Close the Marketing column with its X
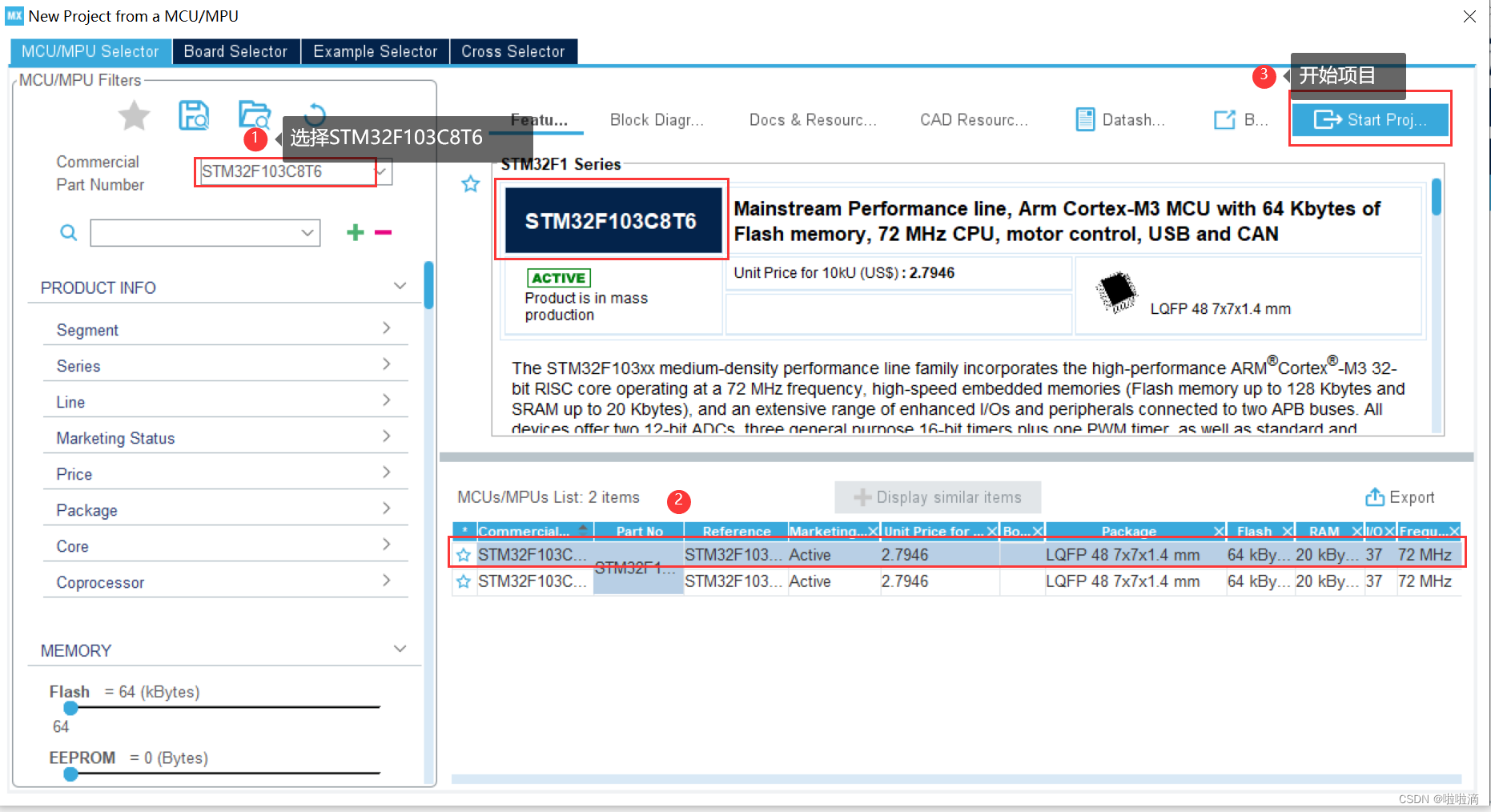Screen dimensions: 1491x812 [x=873, y=531]
